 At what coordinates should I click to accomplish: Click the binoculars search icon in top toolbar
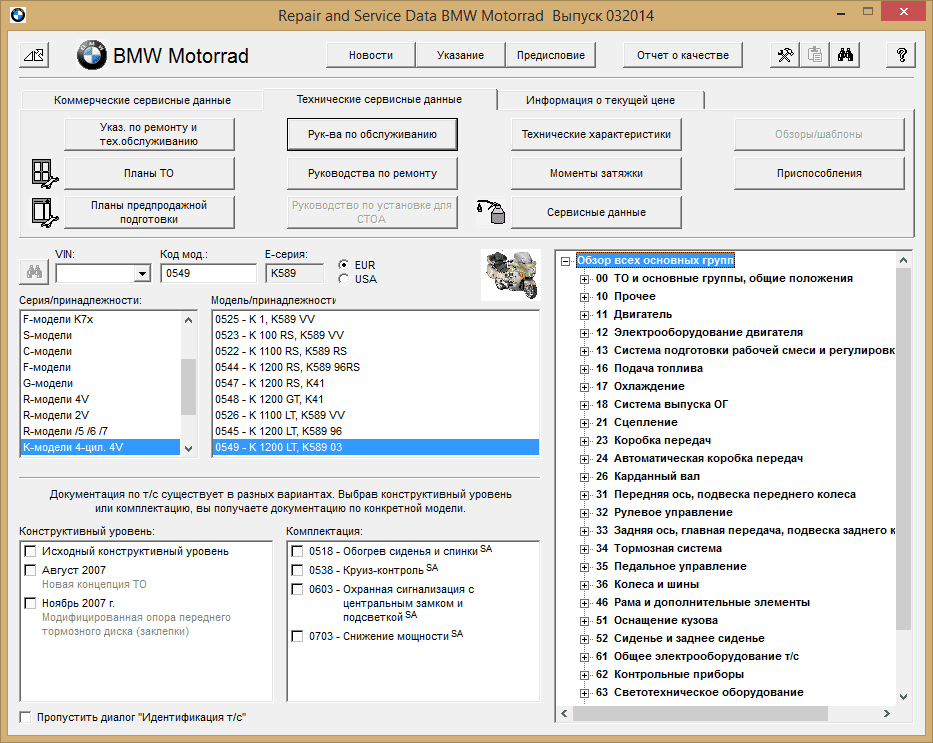point(845,56)
